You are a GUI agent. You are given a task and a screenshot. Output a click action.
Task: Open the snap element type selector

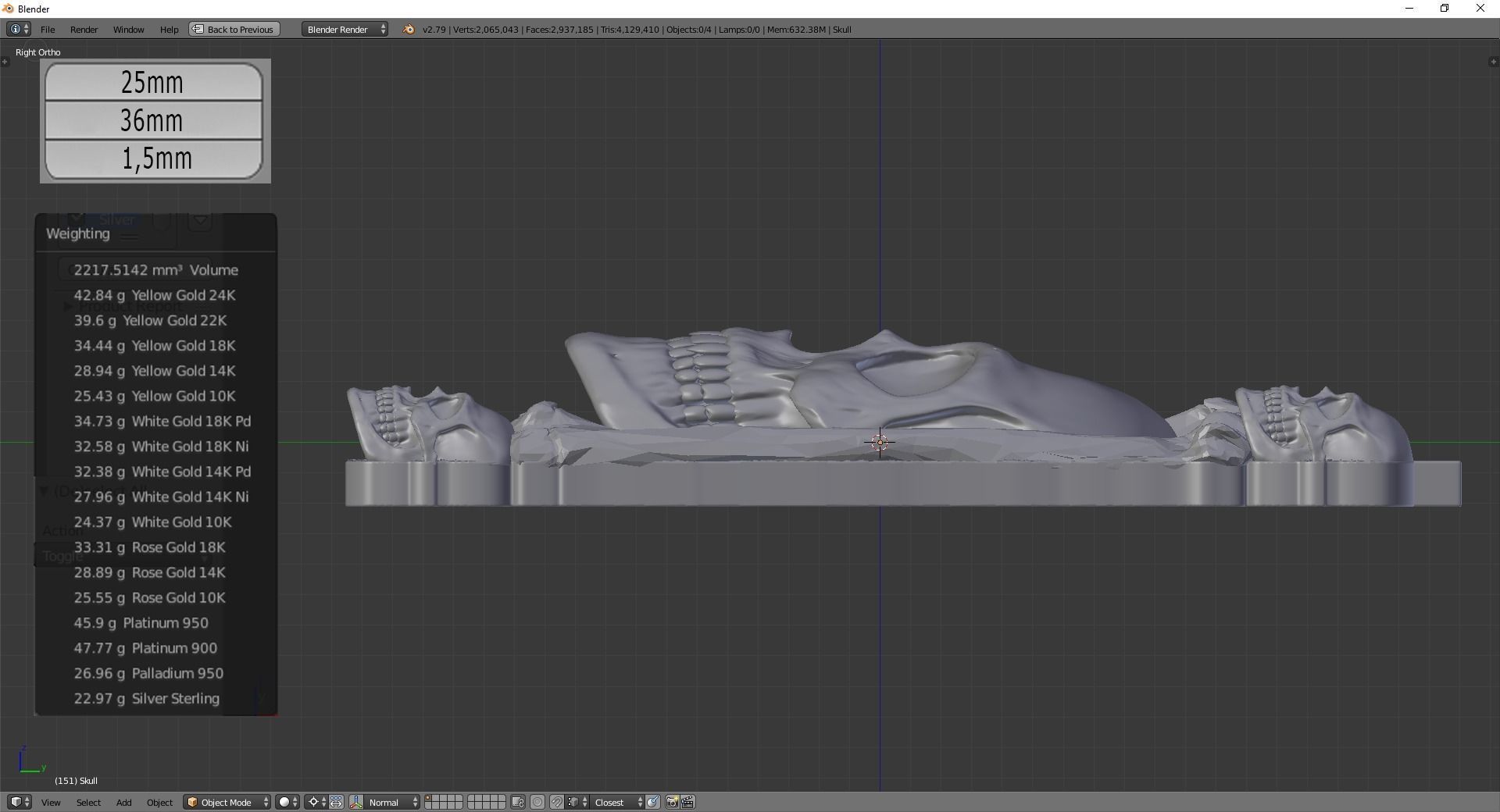[577, 802]
